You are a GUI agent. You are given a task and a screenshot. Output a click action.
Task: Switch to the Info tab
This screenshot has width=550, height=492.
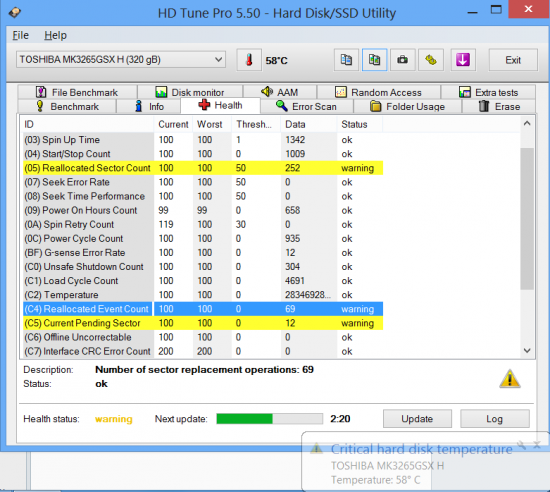point(149,106)
